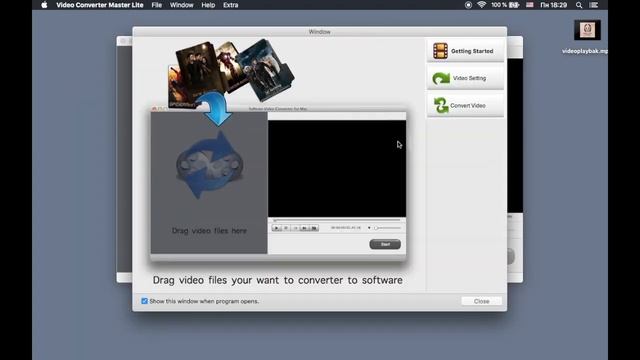This screenshot has width=640, height=360.
Task: Open the Video Setting guide section
Action: click(x=465, y=78)
